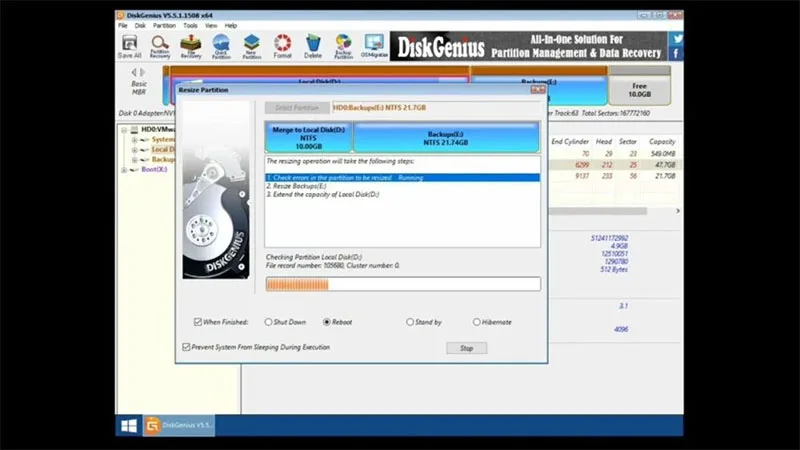Click the Delete partition icon
Screen dimensions: 800x450
click(313, 46)
